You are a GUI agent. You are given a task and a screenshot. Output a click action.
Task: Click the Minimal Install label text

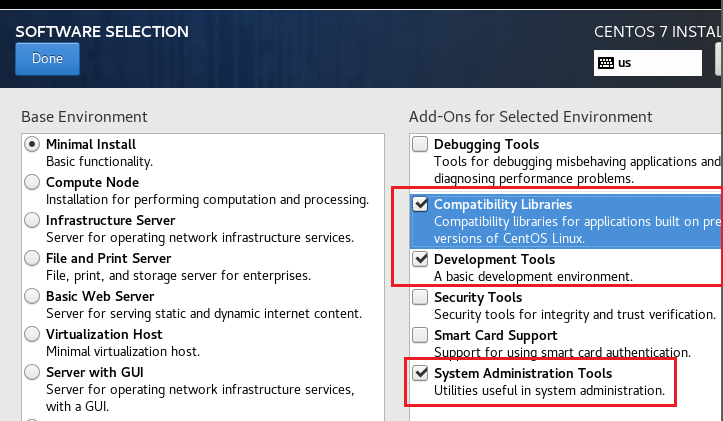point(91,144)
